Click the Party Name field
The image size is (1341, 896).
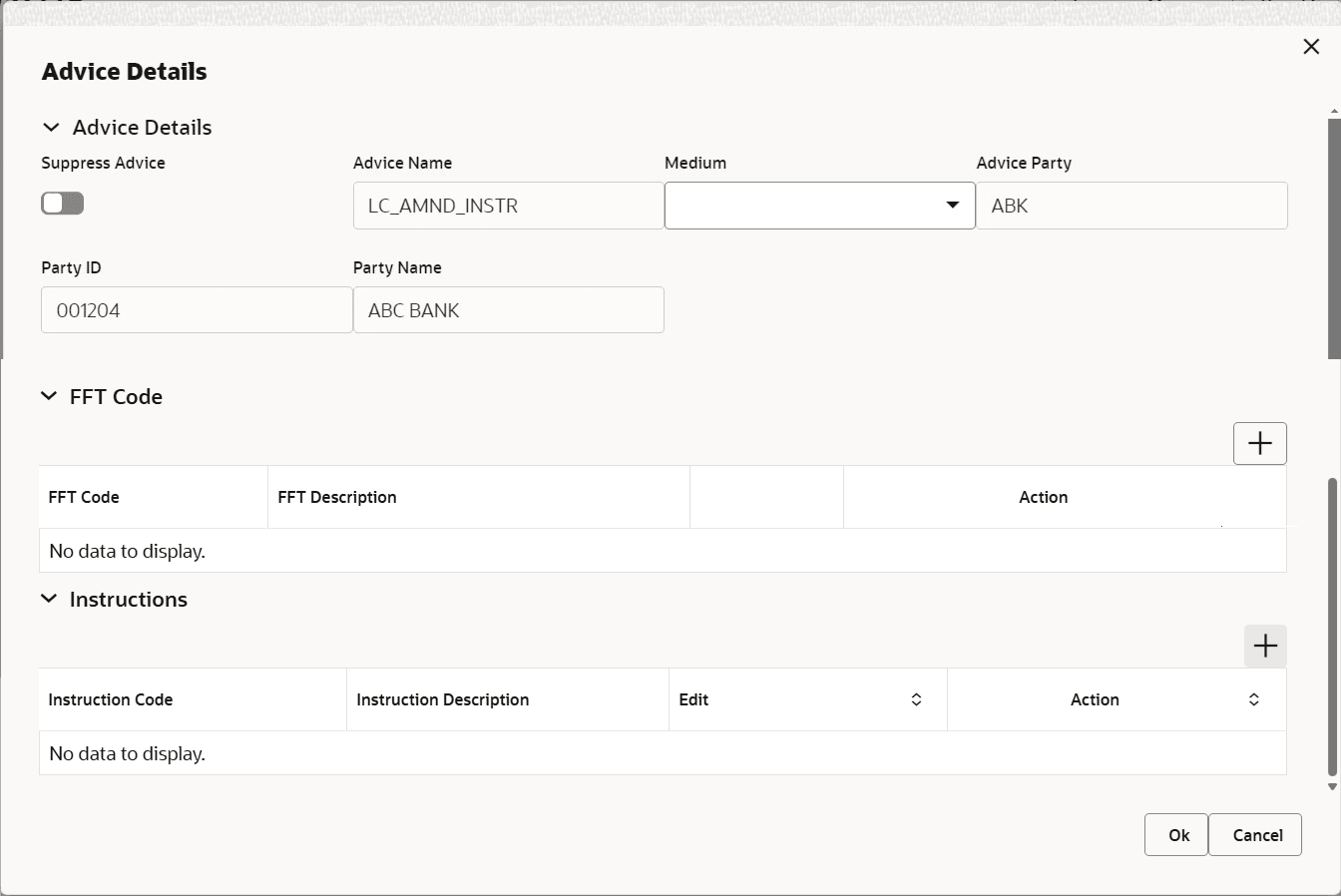509,310
